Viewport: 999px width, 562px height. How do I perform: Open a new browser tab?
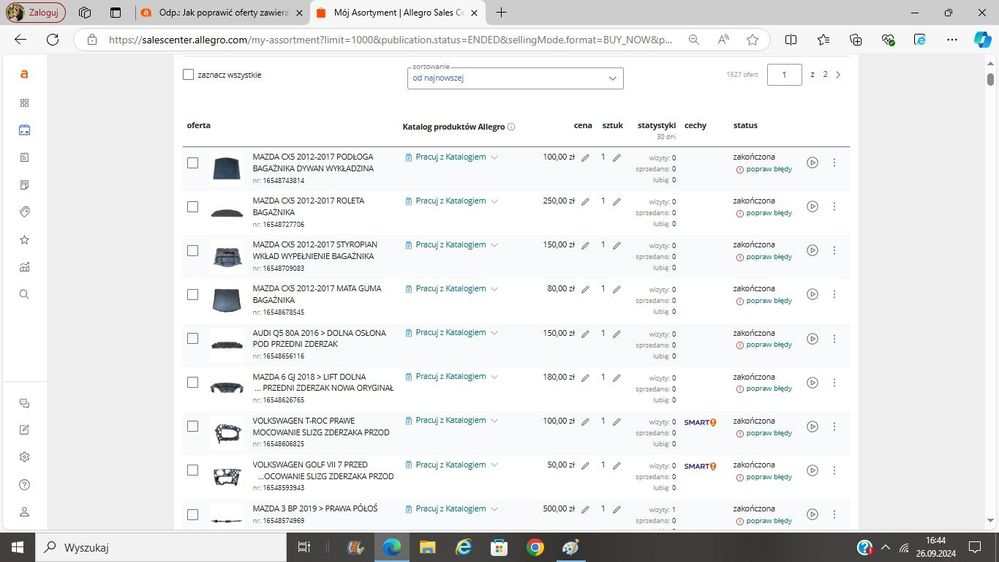pos(501,13)
